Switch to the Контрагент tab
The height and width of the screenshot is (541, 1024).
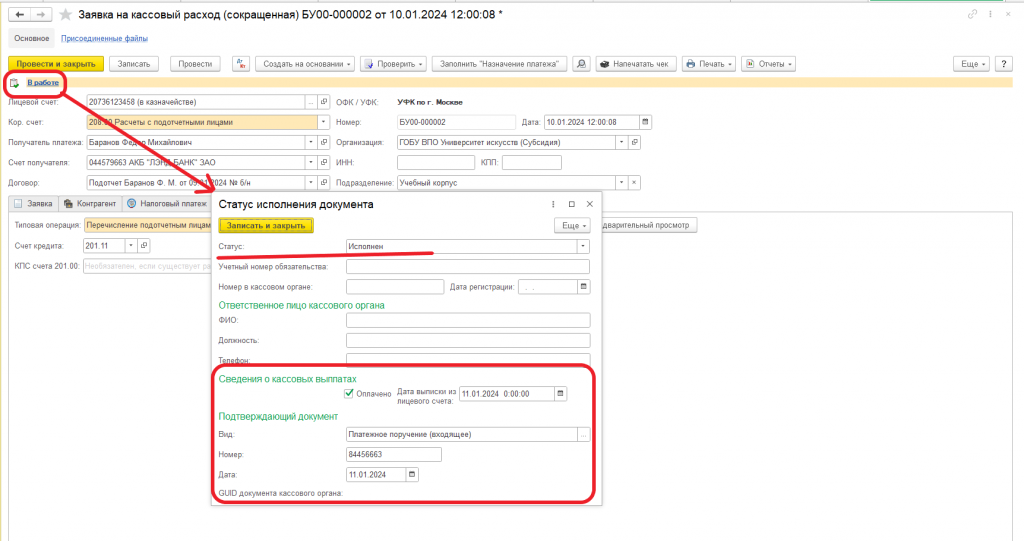pyautogui.click(x=90, y=204)
